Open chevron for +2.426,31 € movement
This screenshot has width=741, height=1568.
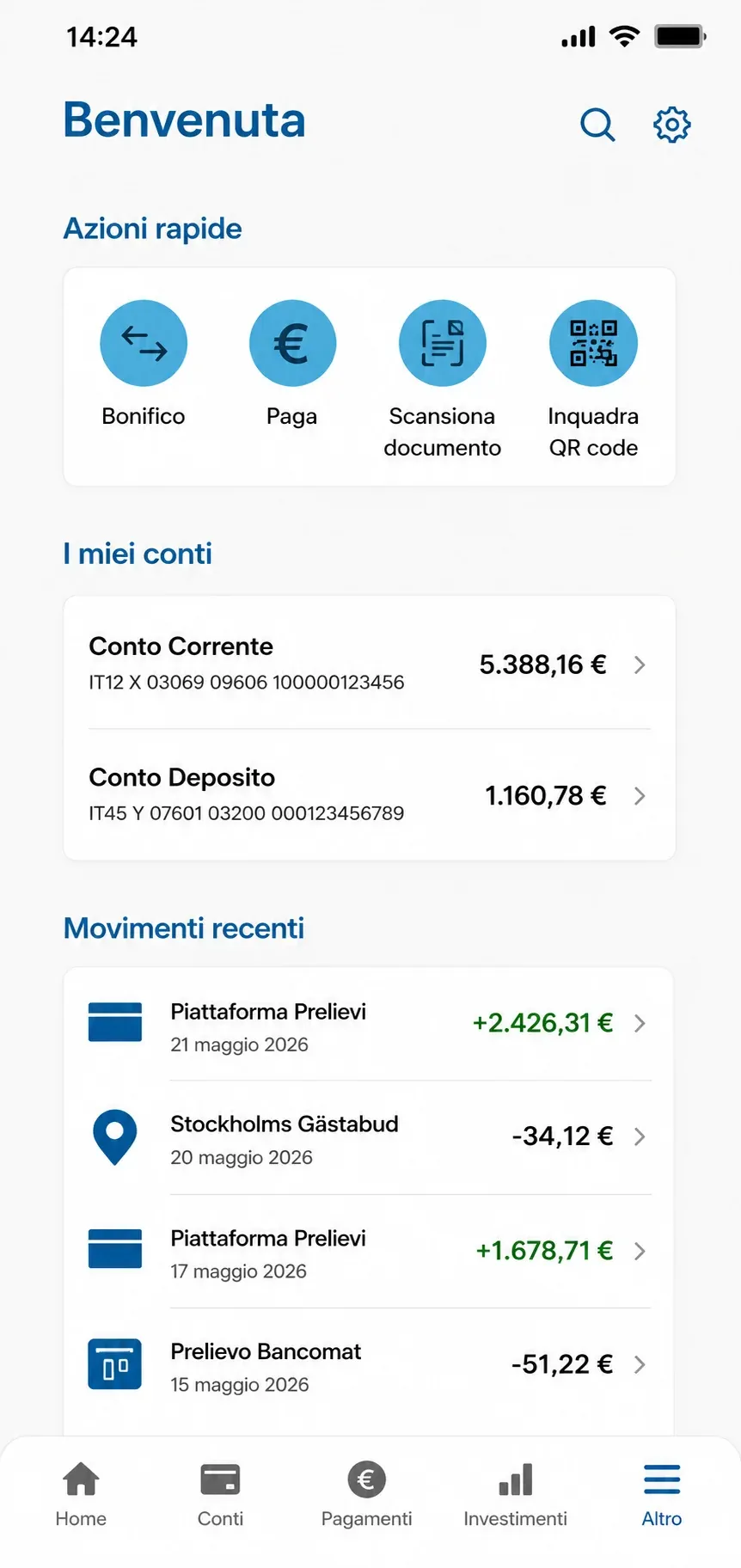click(x=640, y=1023)
